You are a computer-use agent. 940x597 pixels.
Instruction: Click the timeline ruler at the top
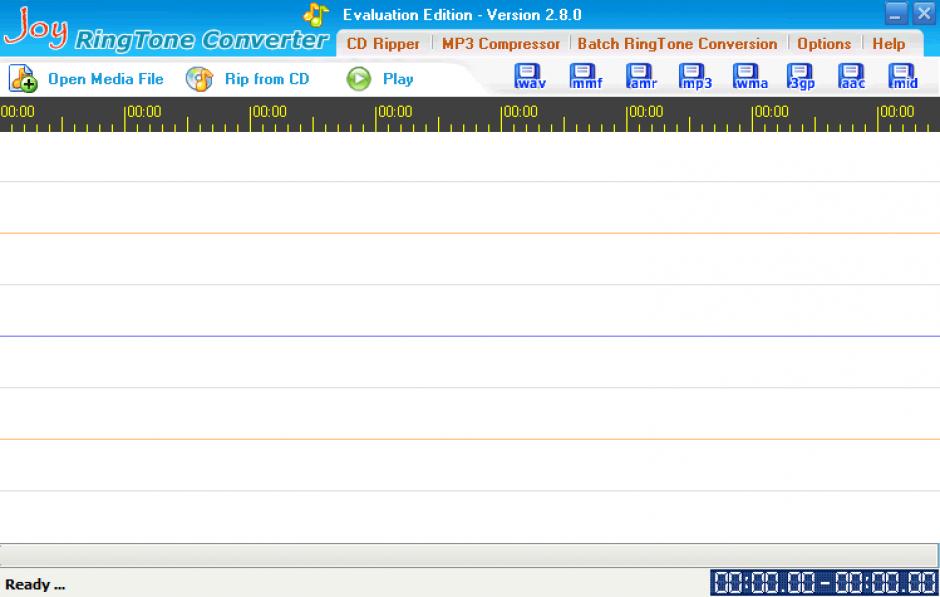(x=469, y=116)
